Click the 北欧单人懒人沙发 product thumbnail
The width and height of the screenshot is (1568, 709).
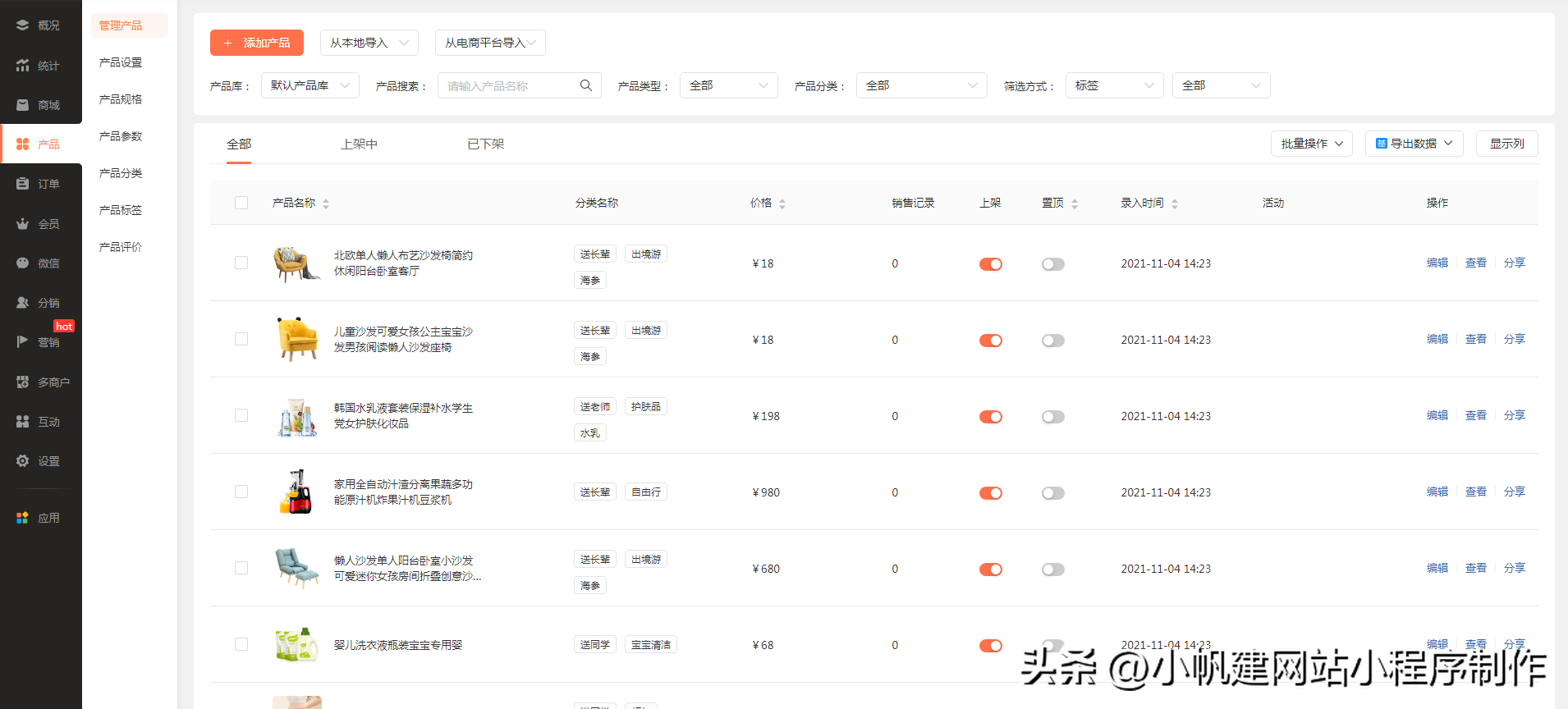click(x=296, y=263)
